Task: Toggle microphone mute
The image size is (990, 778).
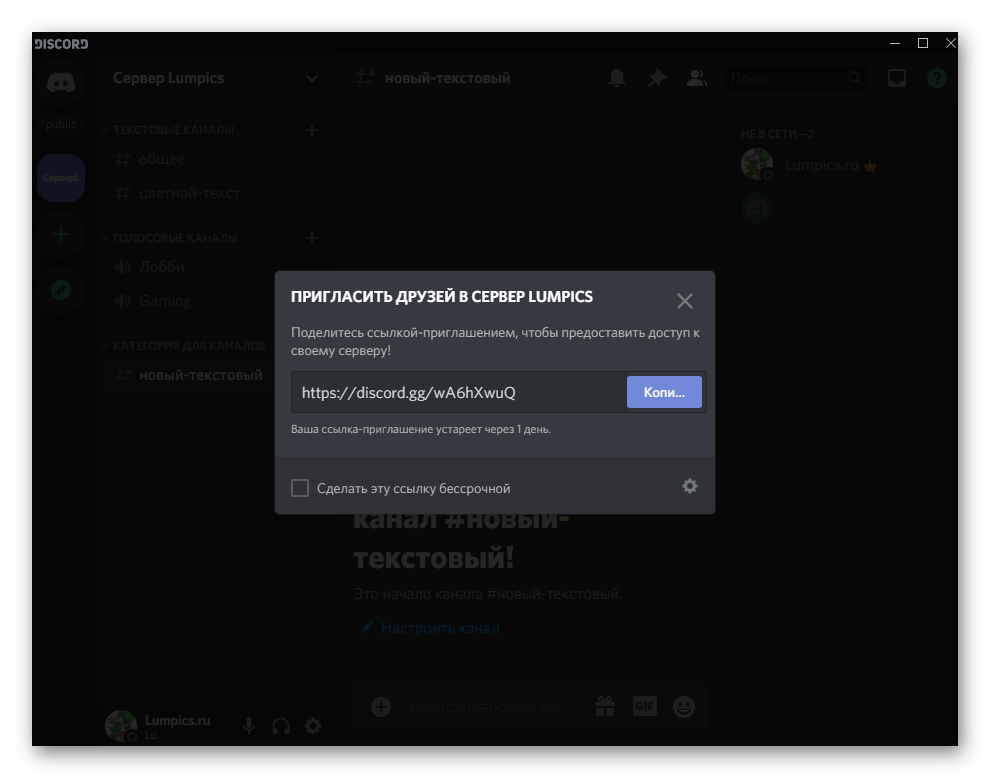Action: click(x=249, y=726)
